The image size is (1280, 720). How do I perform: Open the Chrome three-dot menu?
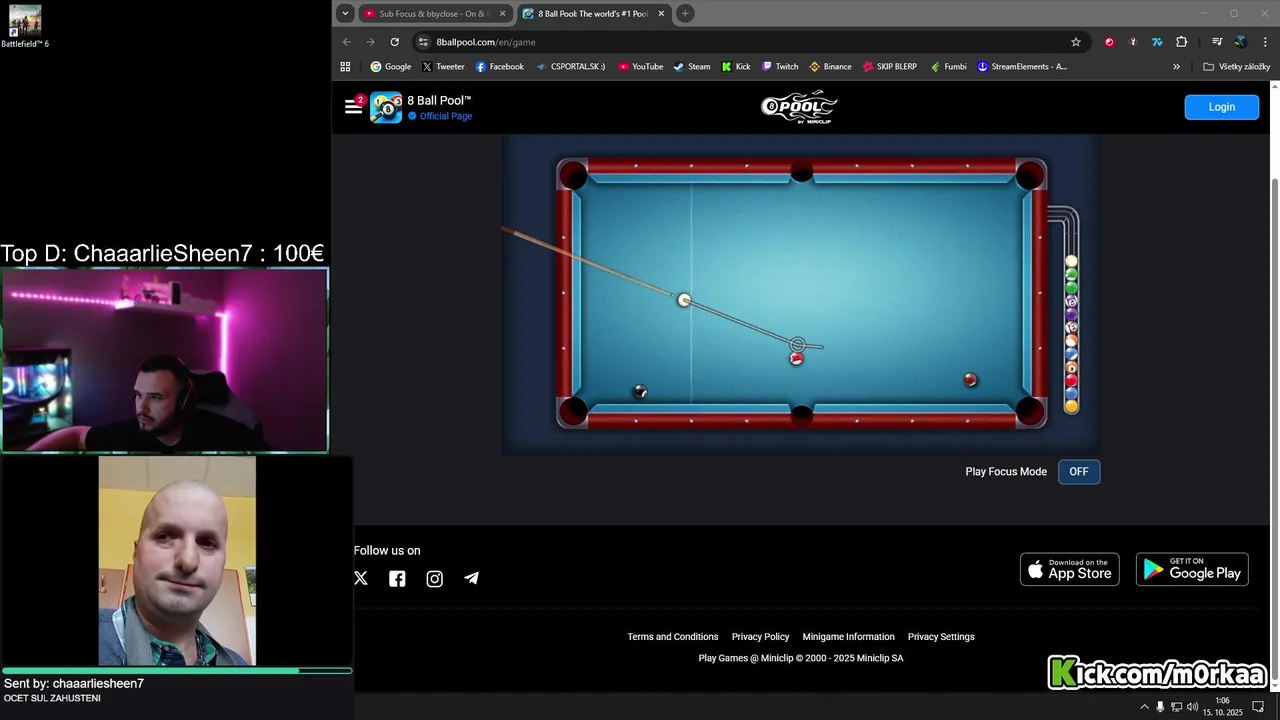point(1265,42)
